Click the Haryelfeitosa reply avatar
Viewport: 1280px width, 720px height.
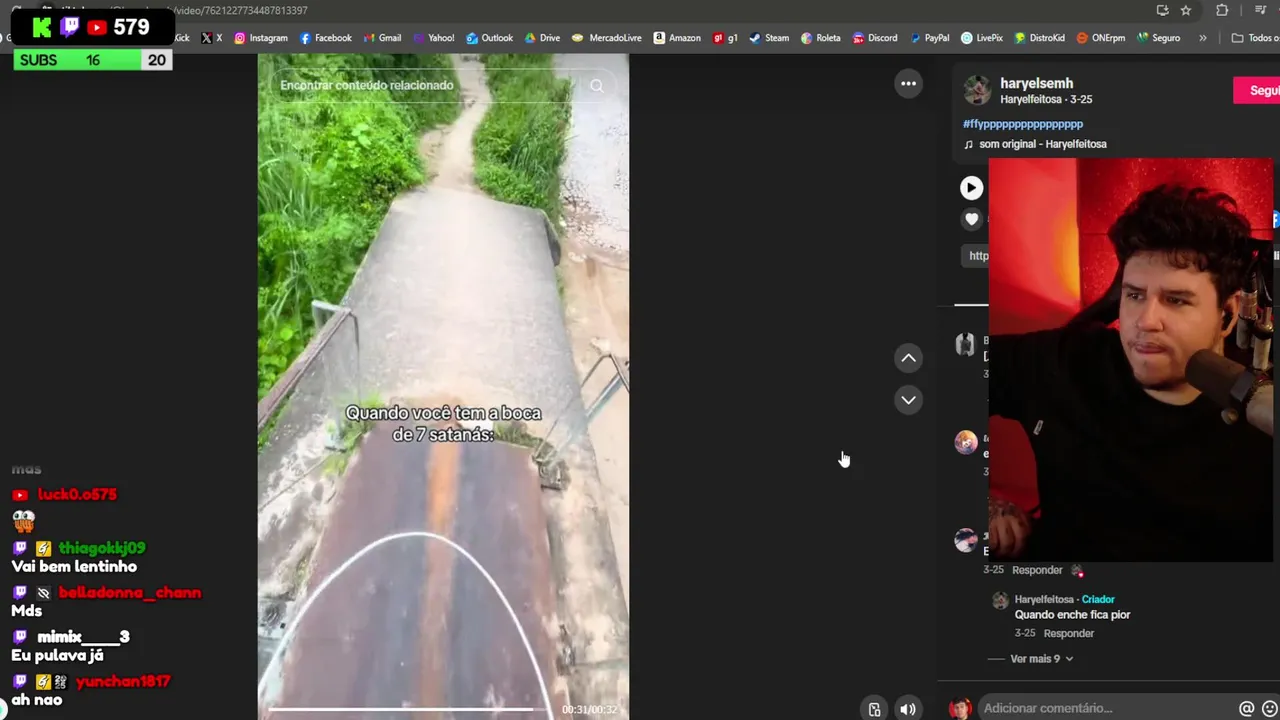click(999, 601)
